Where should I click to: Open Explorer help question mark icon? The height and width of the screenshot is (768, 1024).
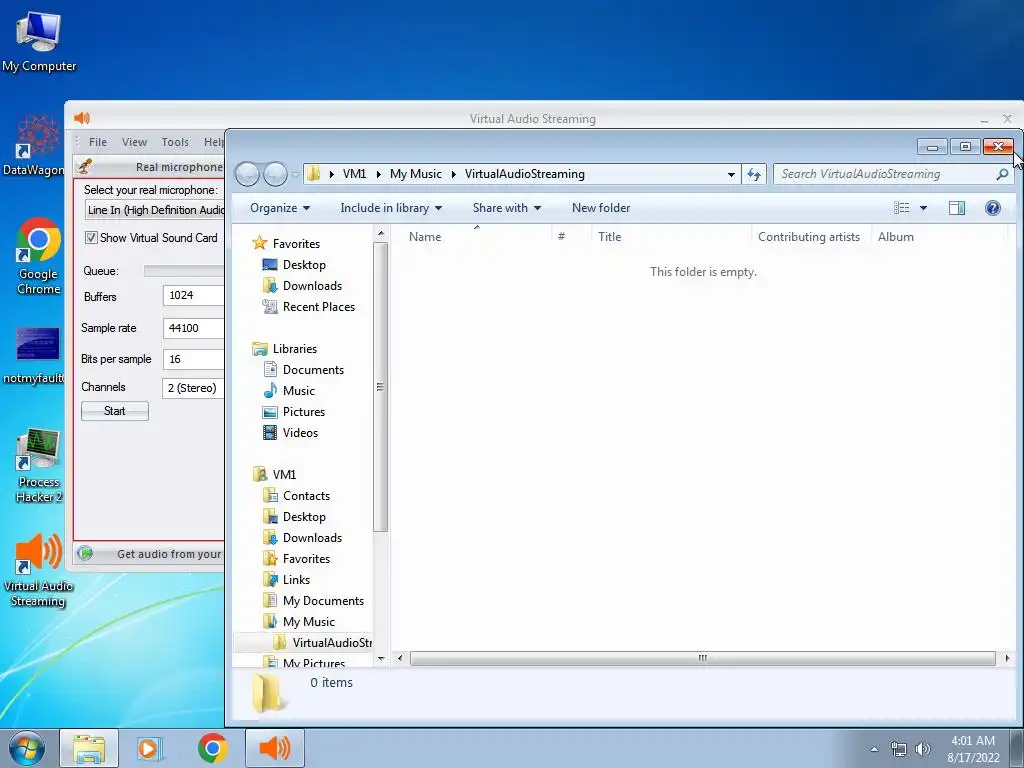(993, 208)
